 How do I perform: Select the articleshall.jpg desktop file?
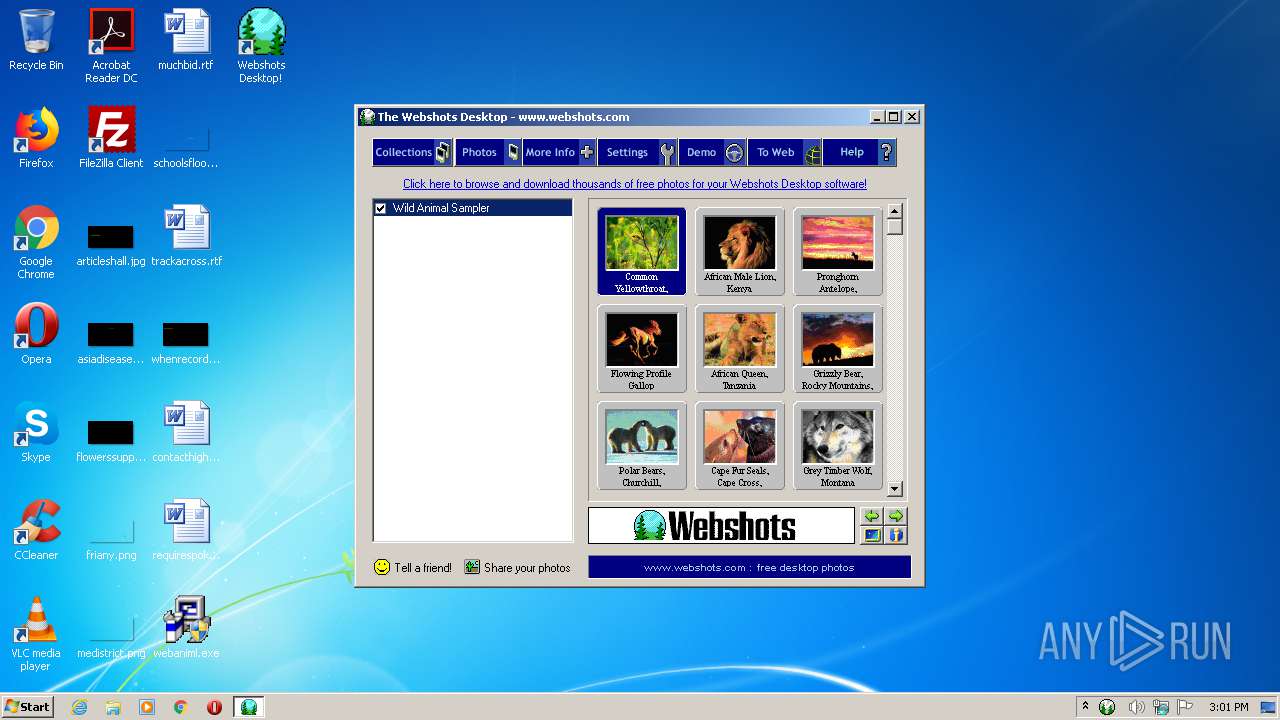[x=111, y=244]
